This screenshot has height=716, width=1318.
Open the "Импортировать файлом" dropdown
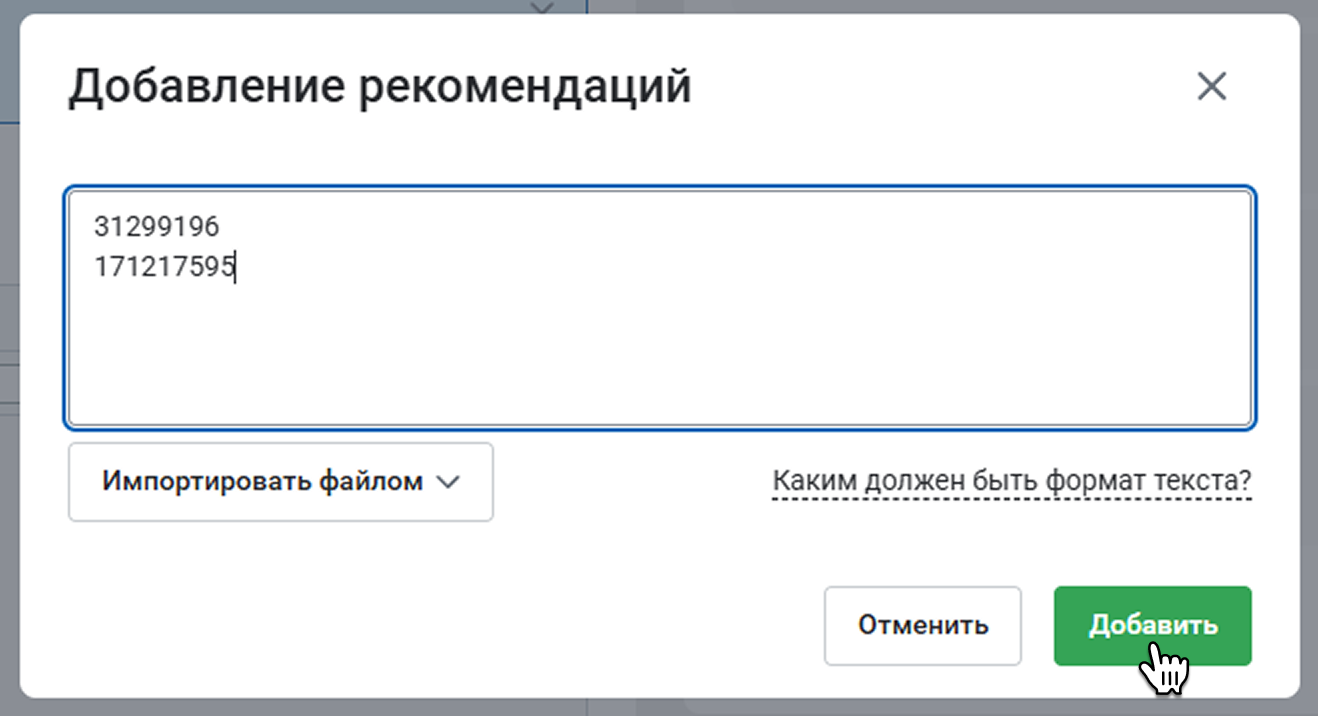pyautogui.click(x=280, y=481)
